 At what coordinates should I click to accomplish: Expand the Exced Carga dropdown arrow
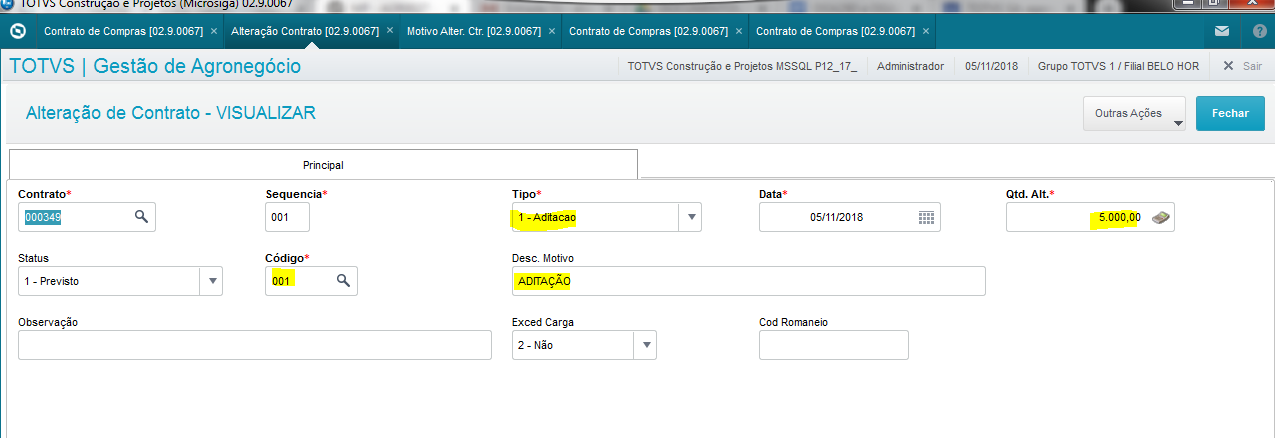coord(645,345)
